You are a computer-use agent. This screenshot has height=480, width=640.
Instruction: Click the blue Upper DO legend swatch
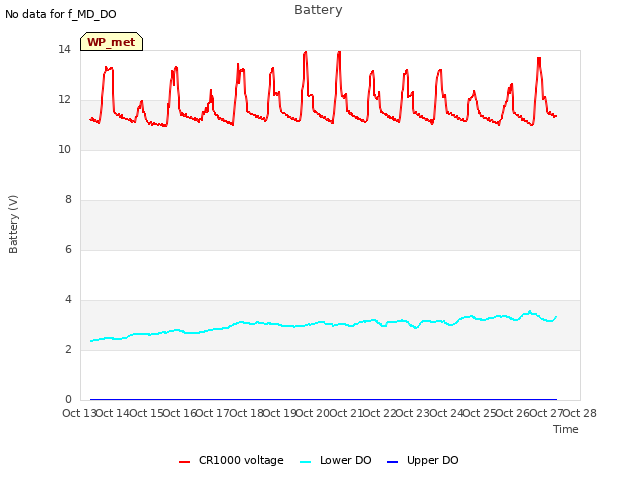click(x=392, y=462)
